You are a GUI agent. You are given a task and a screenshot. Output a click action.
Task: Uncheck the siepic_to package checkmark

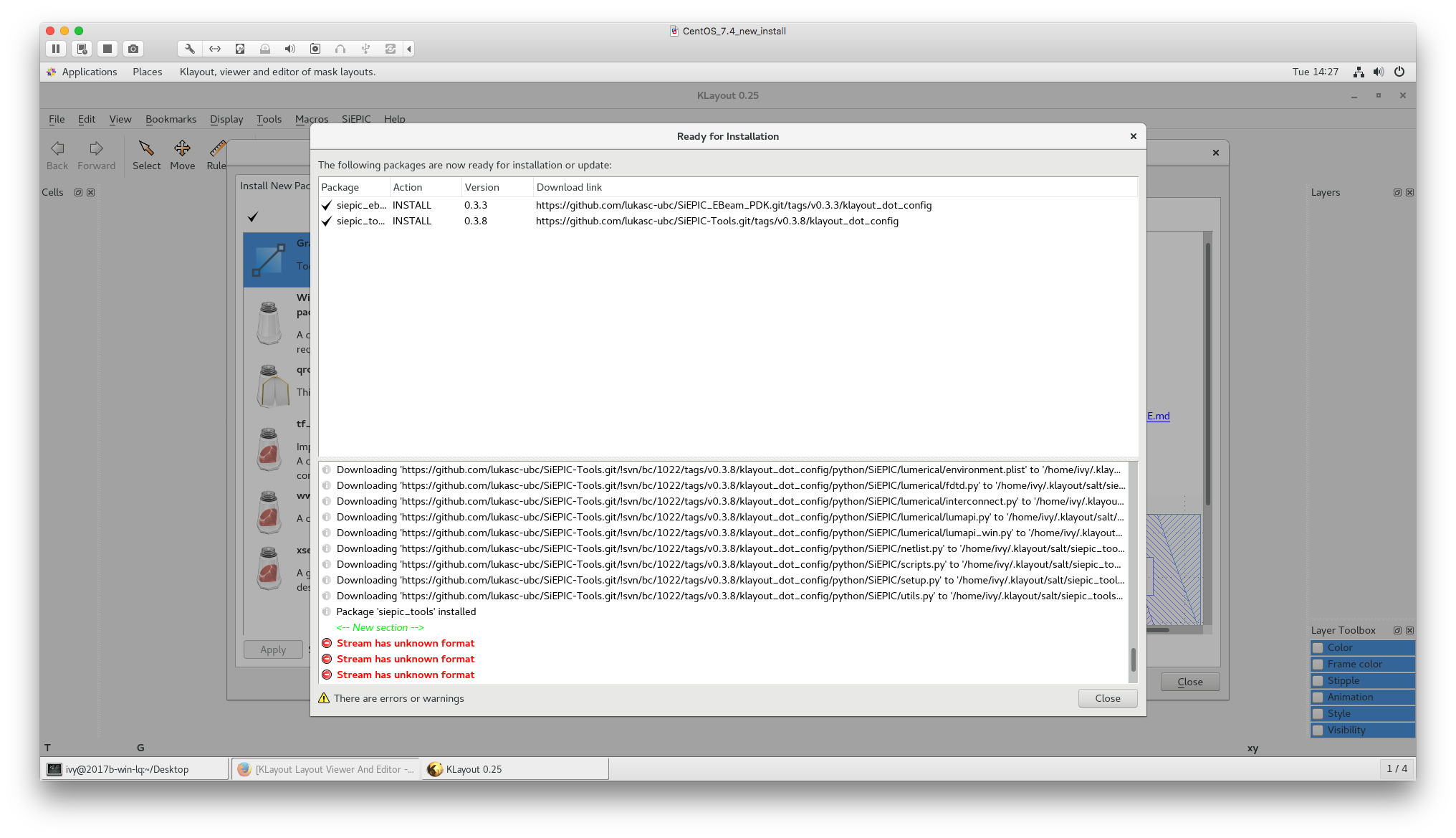point(327,221)
